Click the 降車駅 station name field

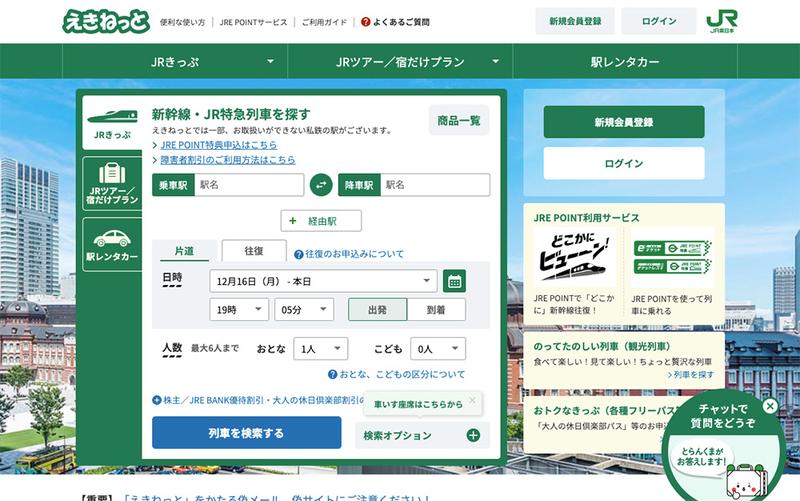[x=435, y=185]
